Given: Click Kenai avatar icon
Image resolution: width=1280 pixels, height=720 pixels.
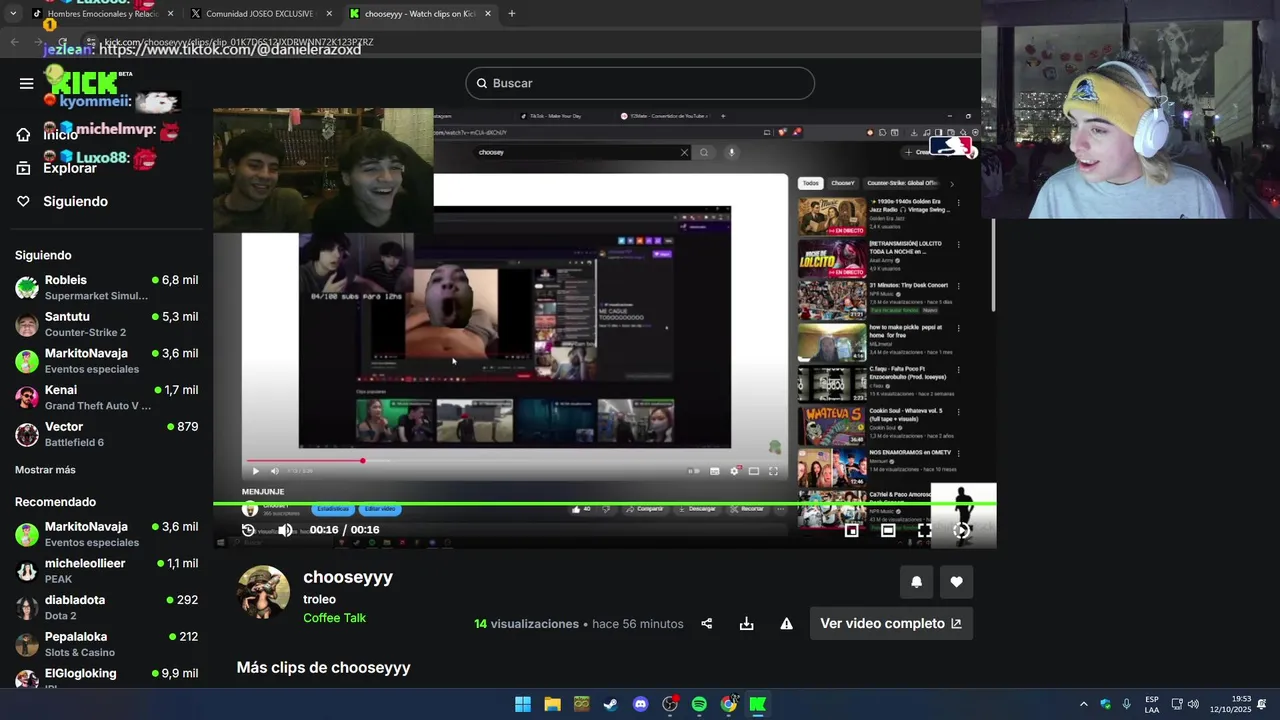Looking at the screenshot, I should pos(27,398).
